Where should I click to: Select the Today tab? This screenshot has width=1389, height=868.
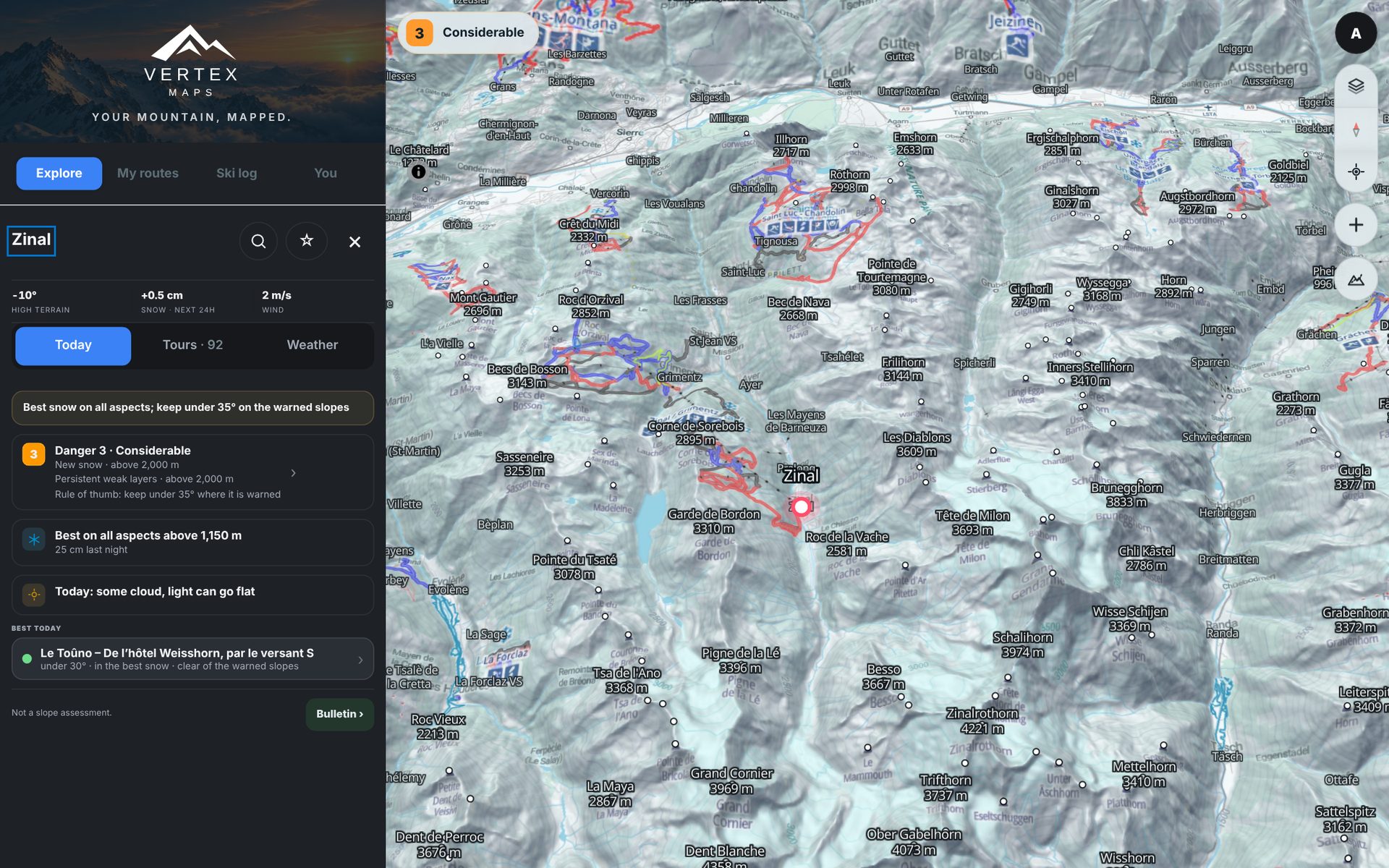(x=73, y=345)
